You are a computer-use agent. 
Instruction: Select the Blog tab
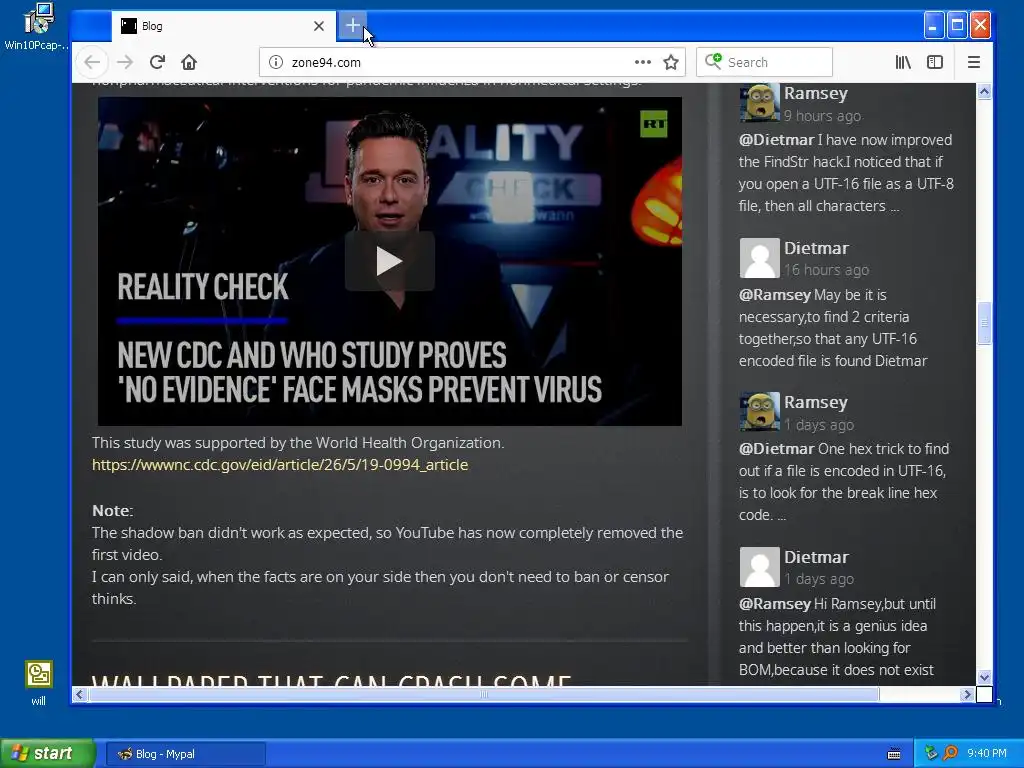(x=223, y=26)
